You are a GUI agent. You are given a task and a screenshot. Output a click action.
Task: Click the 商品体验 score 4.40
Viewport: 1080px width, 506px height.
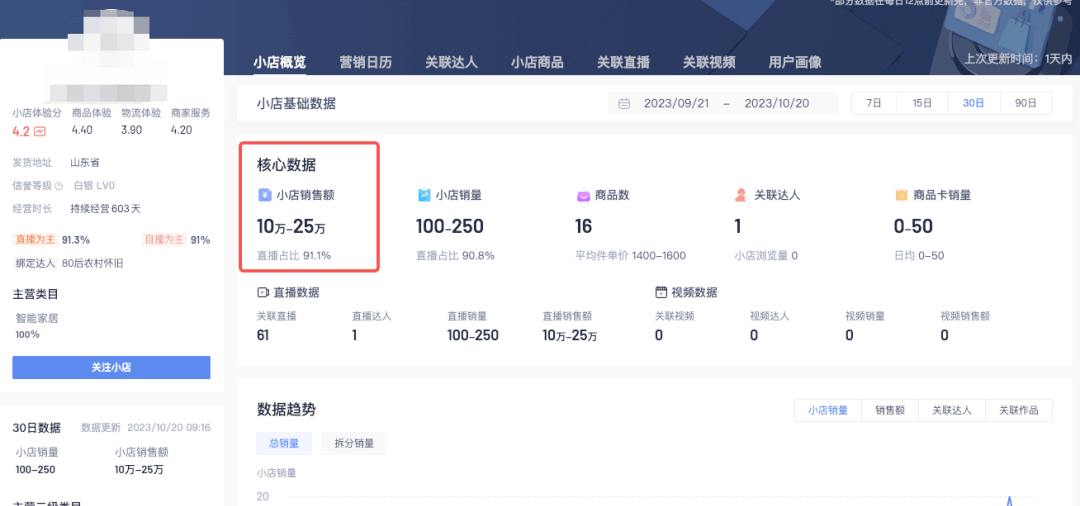pyautogui.click(x=82, y=130)
